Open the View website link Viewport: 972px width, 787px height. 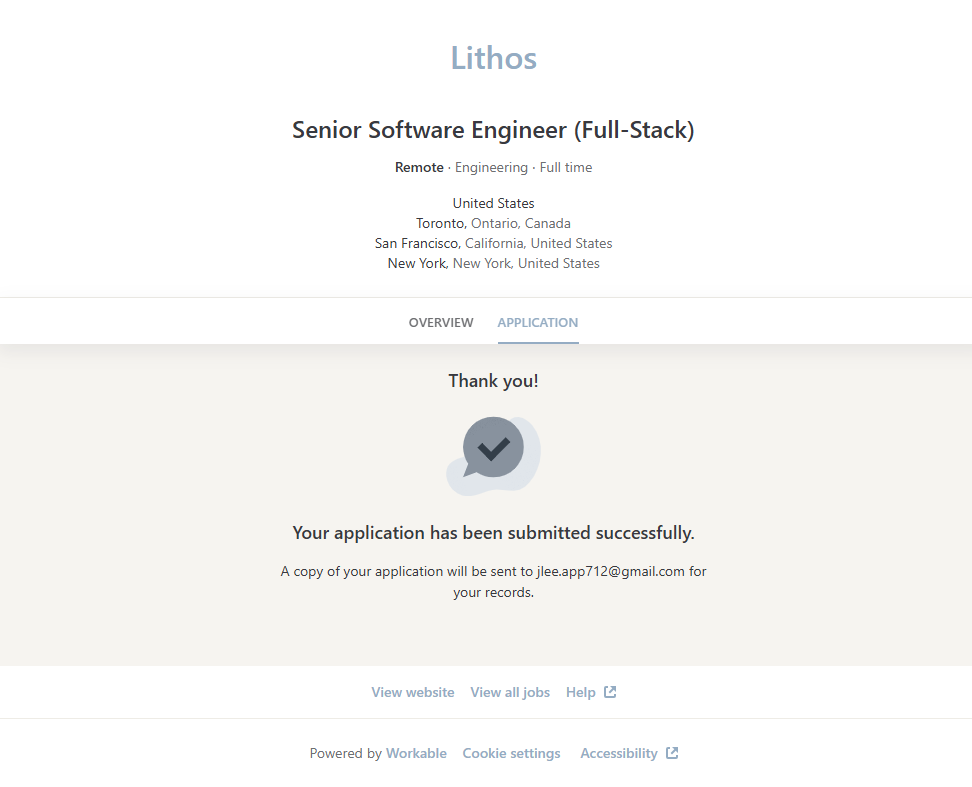click(412, 692)
